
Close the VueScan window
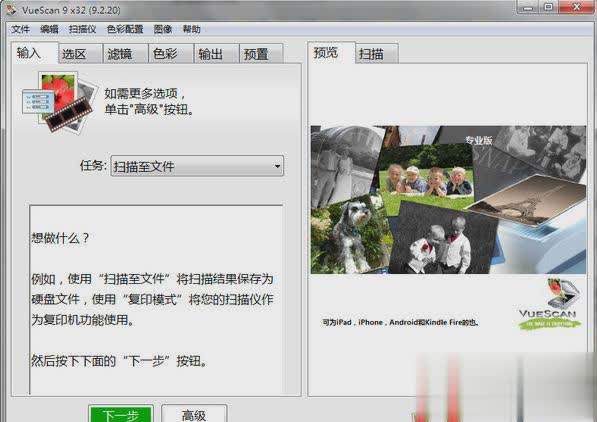tap(576, 7)
